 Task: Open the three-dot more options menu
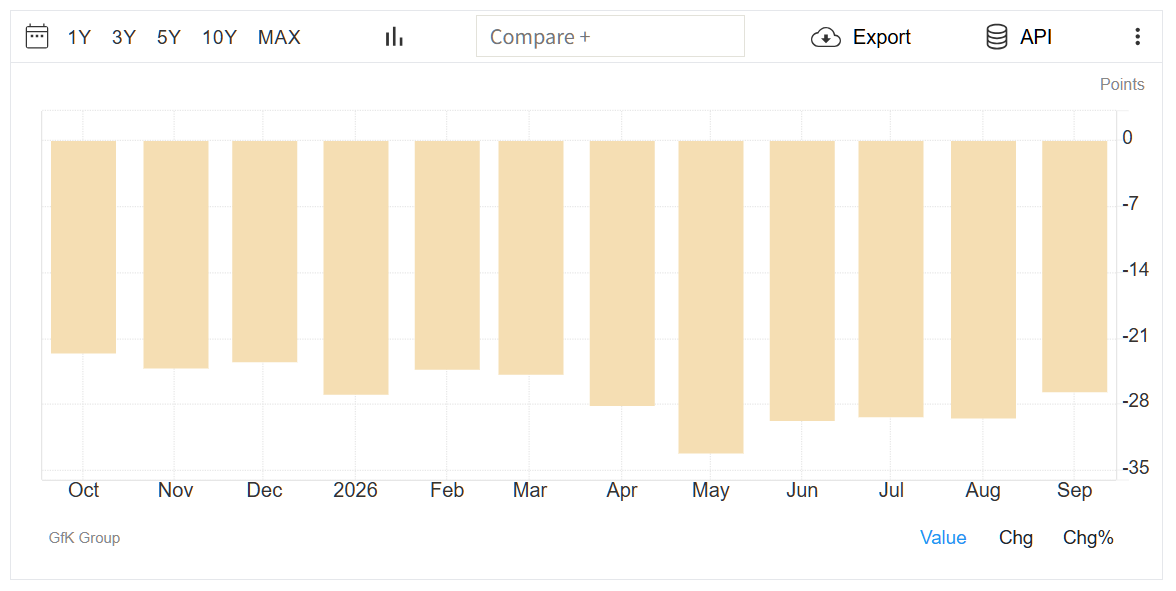point(1138,37)
